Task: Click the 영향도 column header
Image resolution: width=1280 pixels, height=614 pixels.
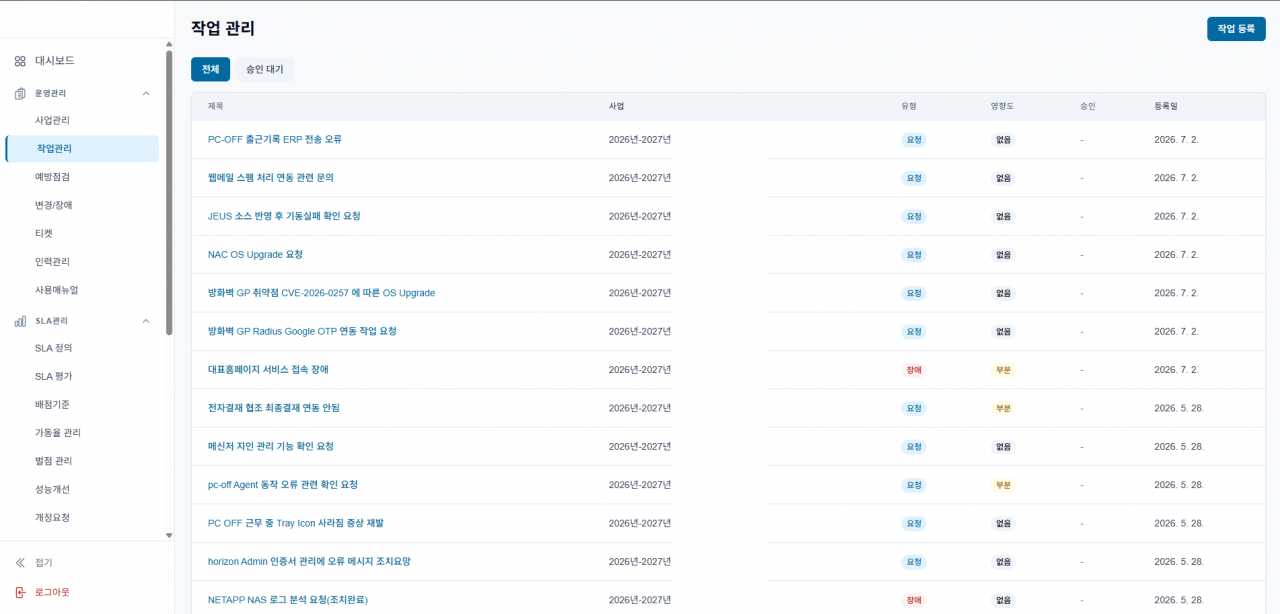Action: 1000,106
